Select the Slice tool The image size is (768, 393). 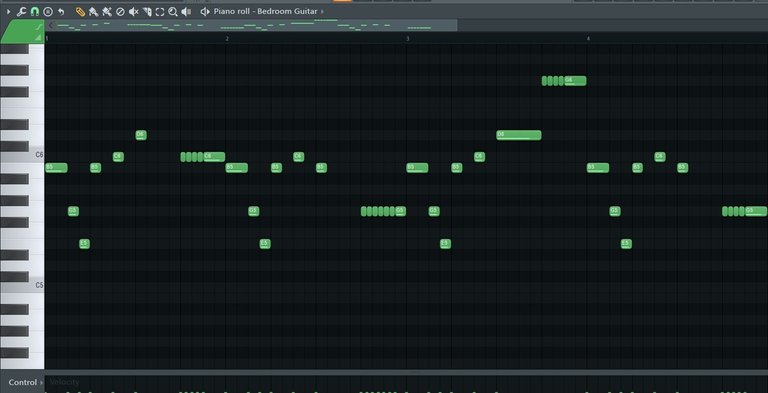pyautogui.click(x=146, y=11)
